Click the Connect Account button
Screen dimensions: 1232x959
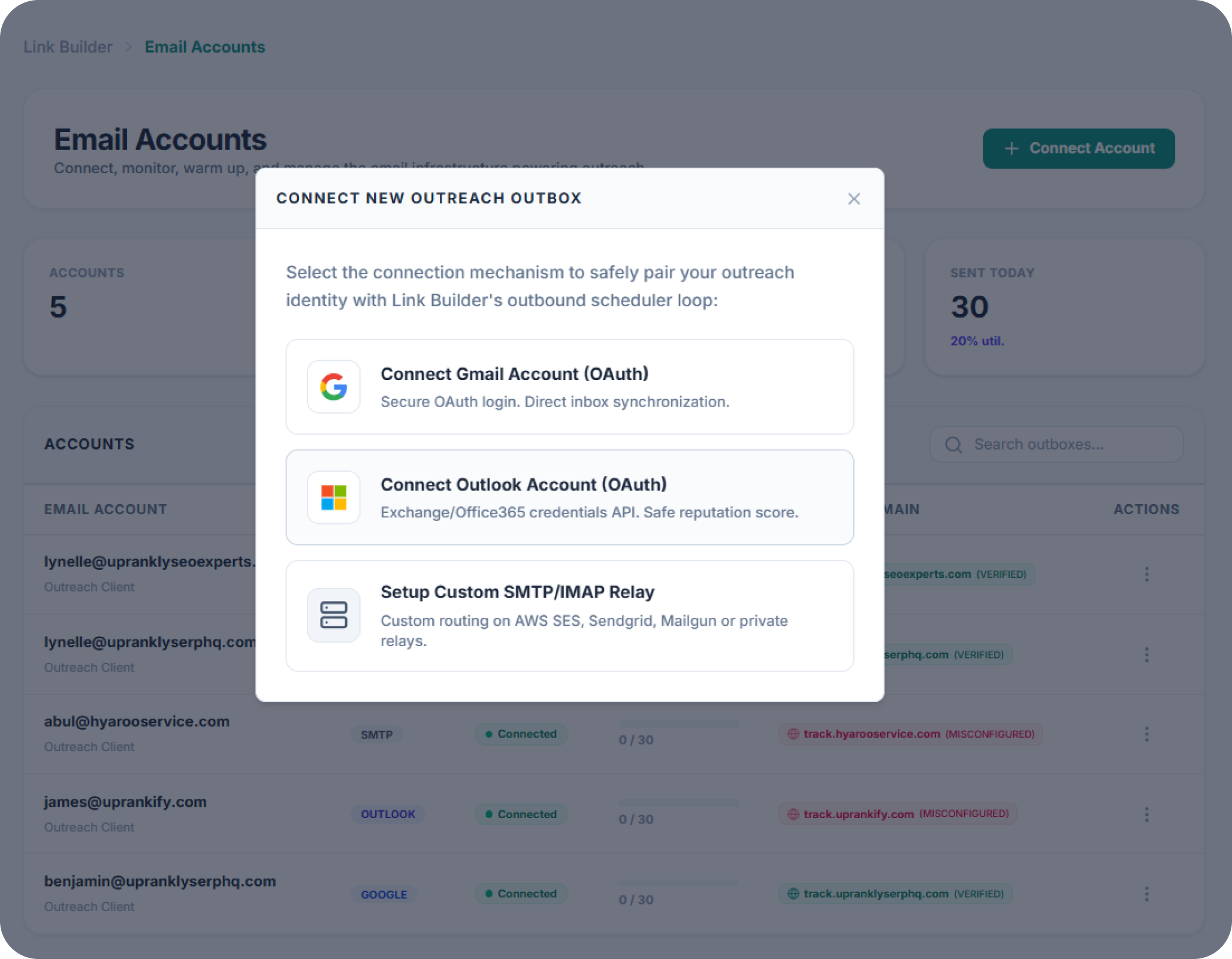(x=1079, y=148)
